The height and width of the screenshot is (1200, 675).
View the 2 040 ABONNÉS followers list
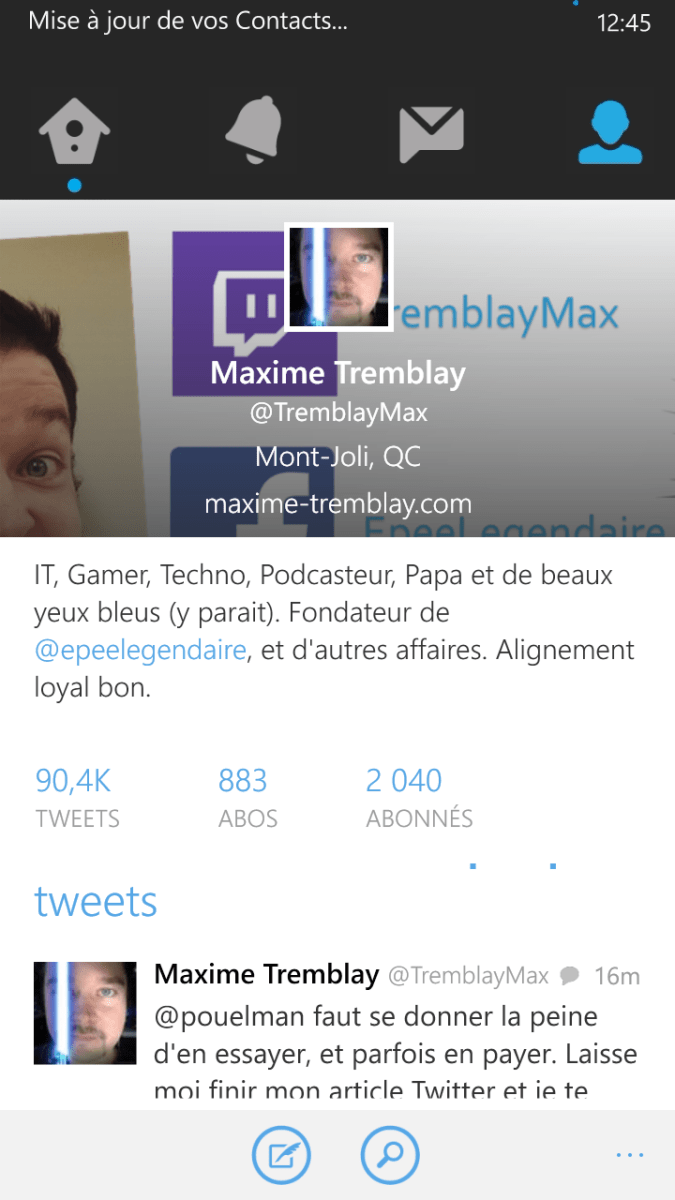[419, 798]
